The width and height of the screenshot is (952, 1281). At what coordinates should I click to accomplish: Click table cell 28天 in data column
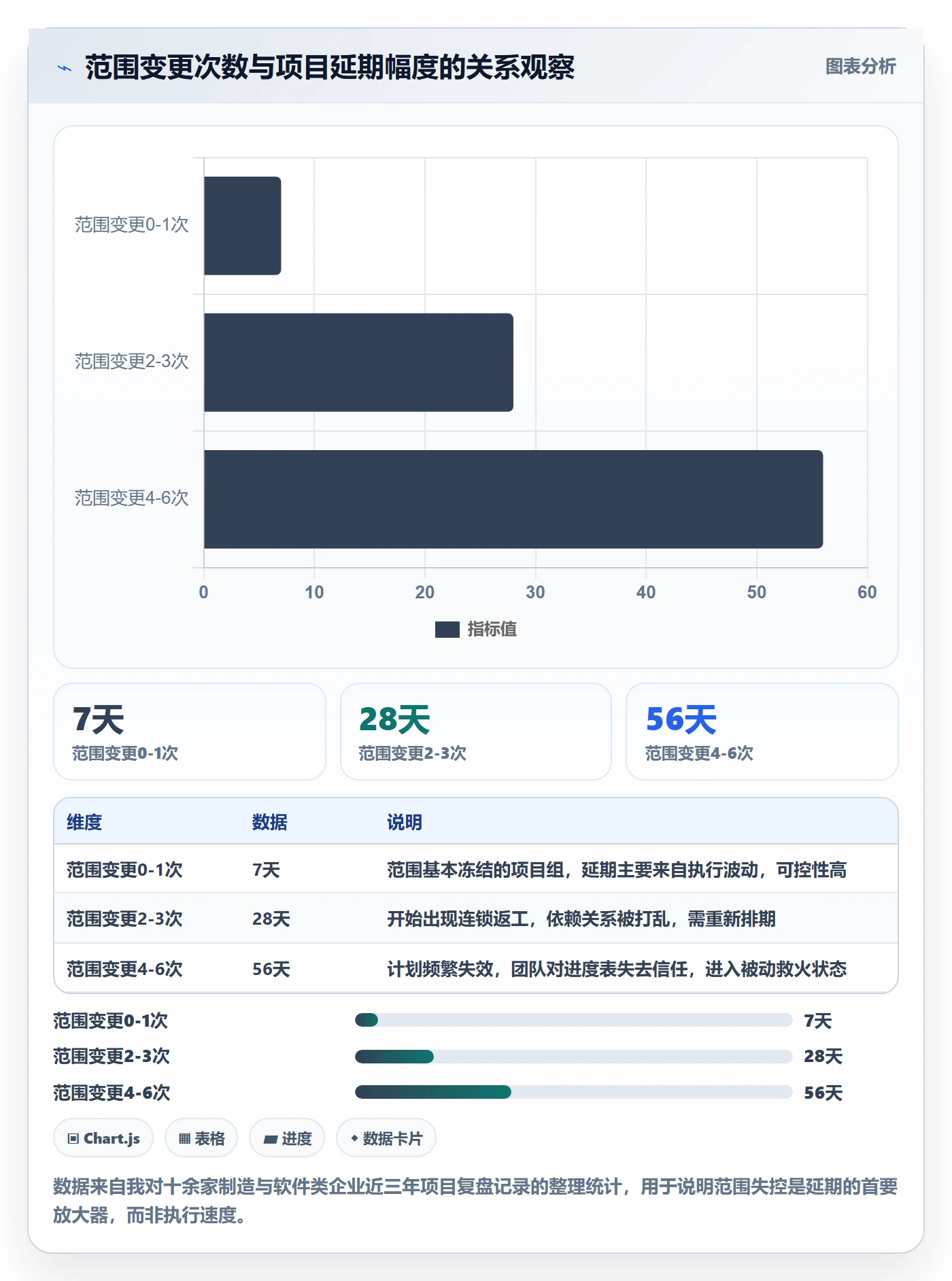[x=271, y=919]
